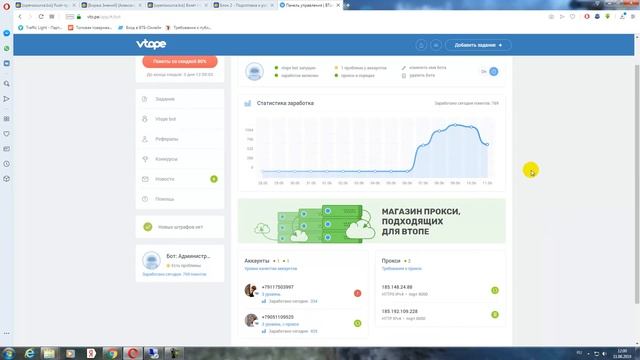This screenshot has height=360, width=640.
Task: Click the delete bot trash icon
Action: pyautogui.click(x=404, y=76)
